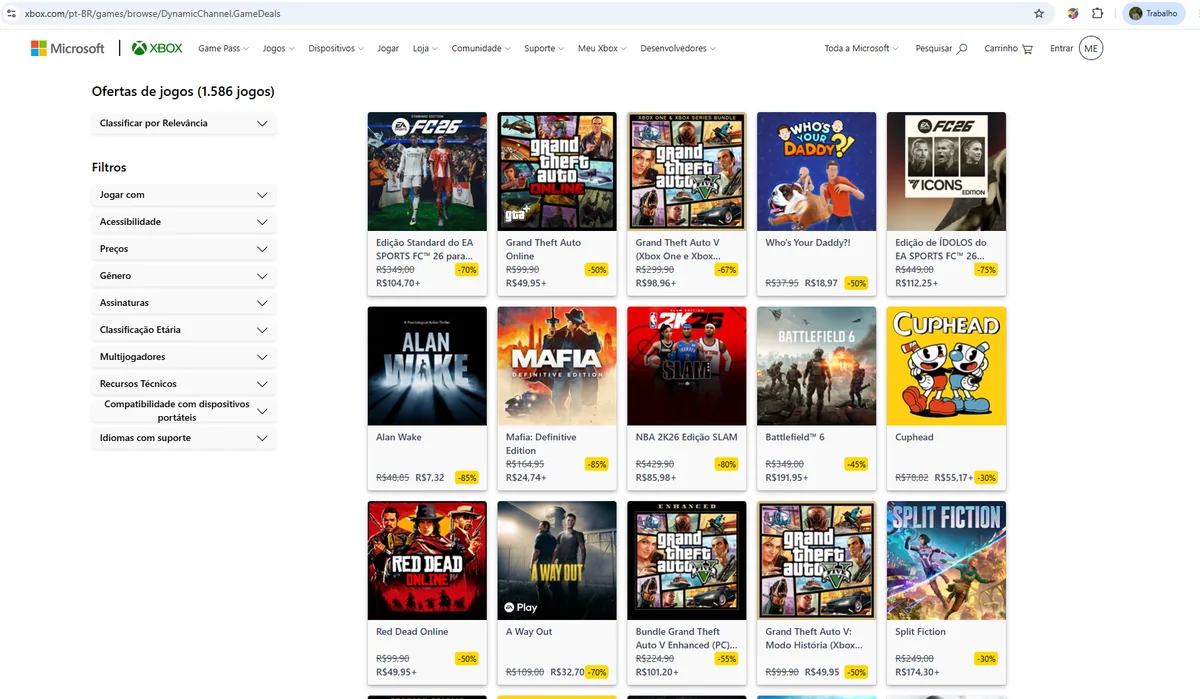Open the Desenvolvedores menu
This screenshot has height=699, width=1200.
(678, 48)
